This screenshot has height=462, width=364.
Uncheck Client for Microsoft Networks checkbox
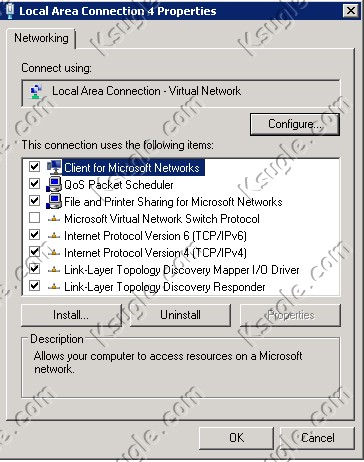coord(34,166)
